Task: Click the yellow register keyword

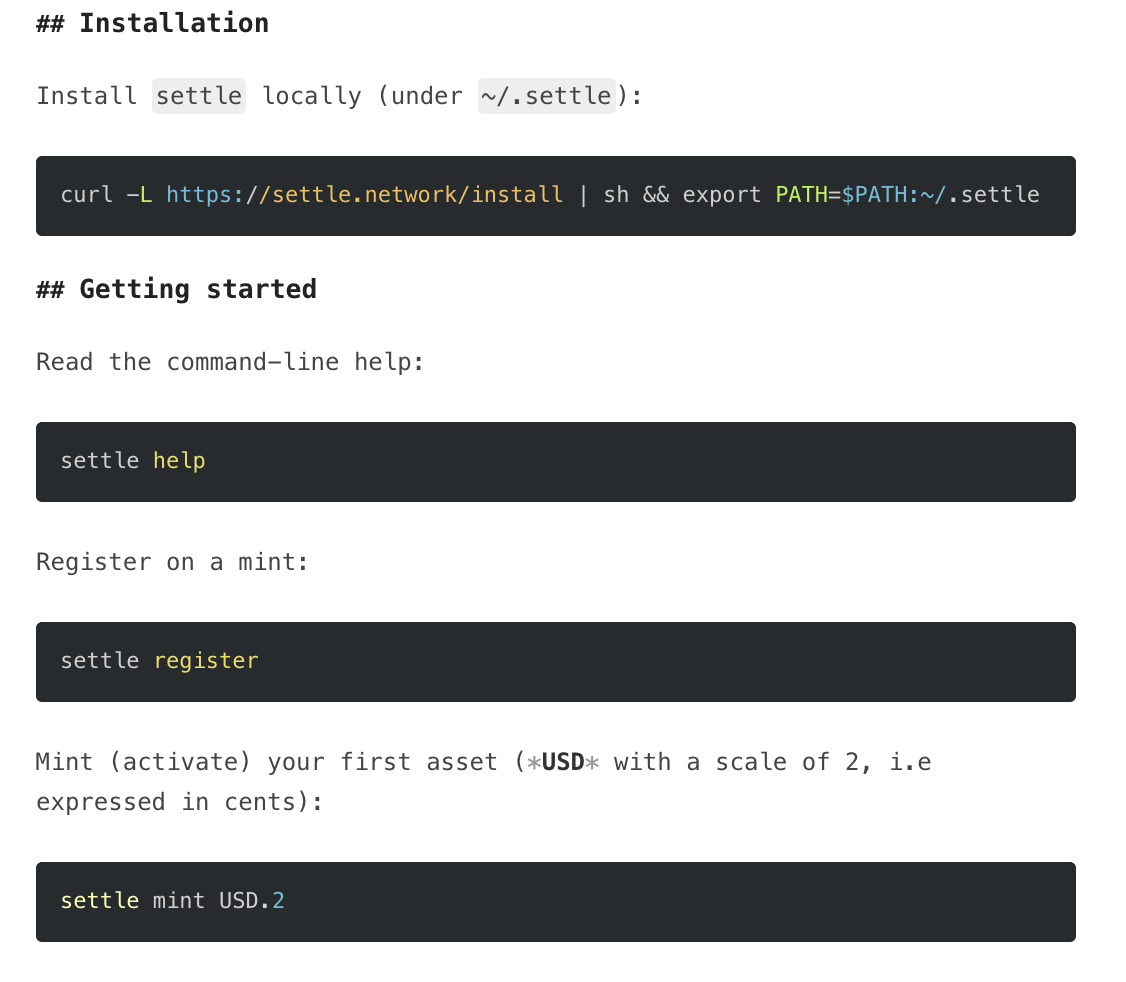Action: tap(206, 661)
